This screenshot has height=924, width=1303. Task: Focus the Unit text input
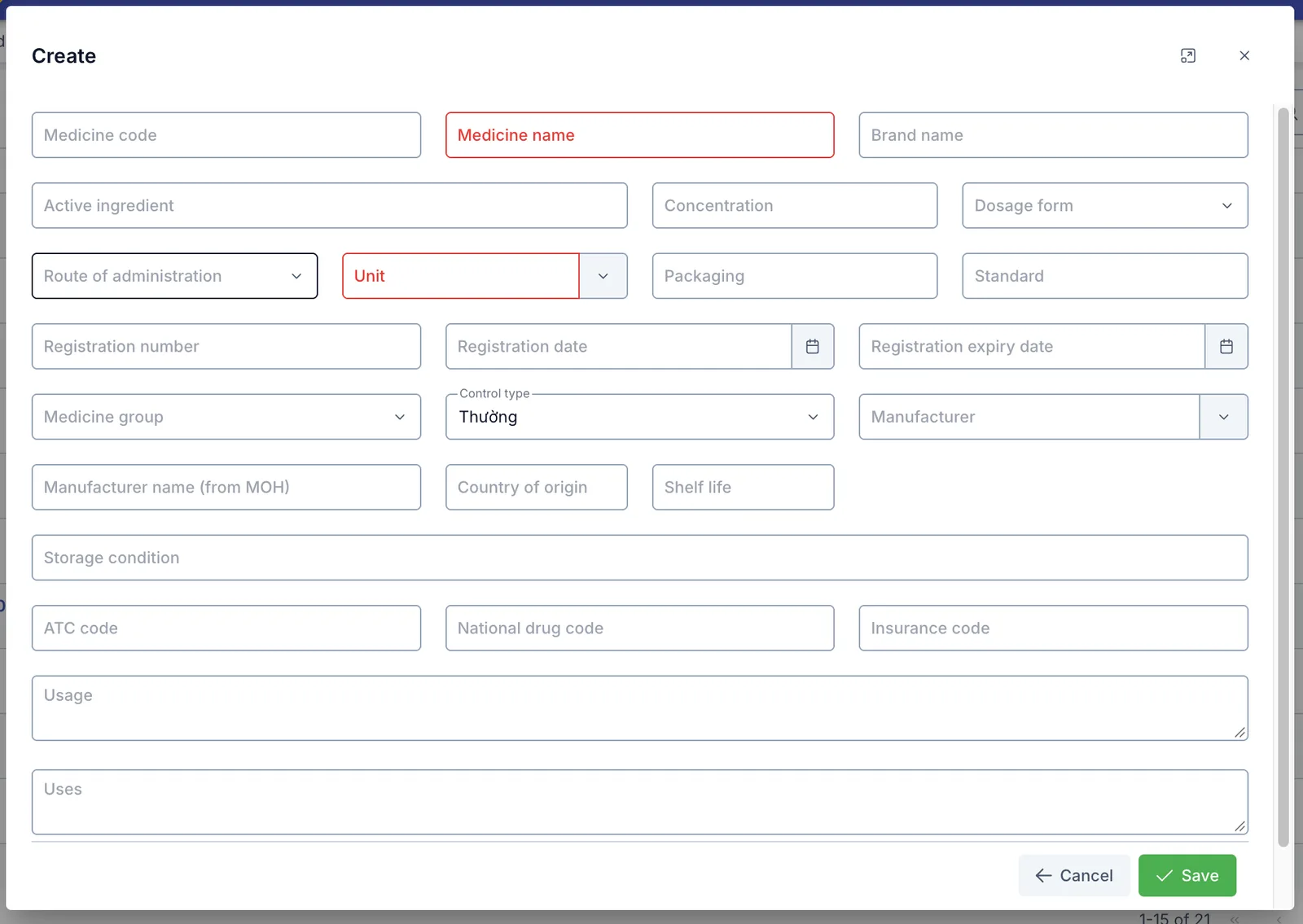point(461,276)
